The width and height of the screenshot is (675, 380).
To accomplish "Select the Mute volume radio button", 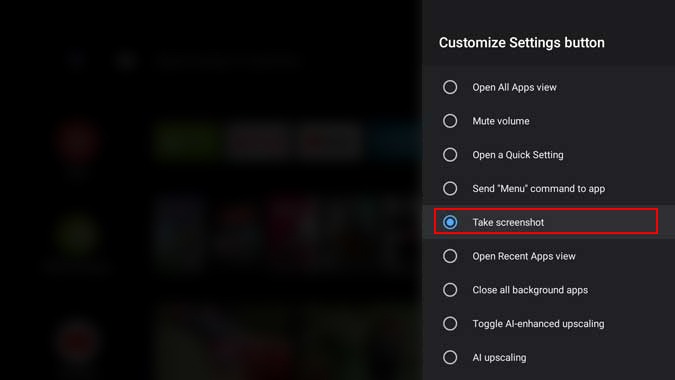I will [x=450, y=121].
